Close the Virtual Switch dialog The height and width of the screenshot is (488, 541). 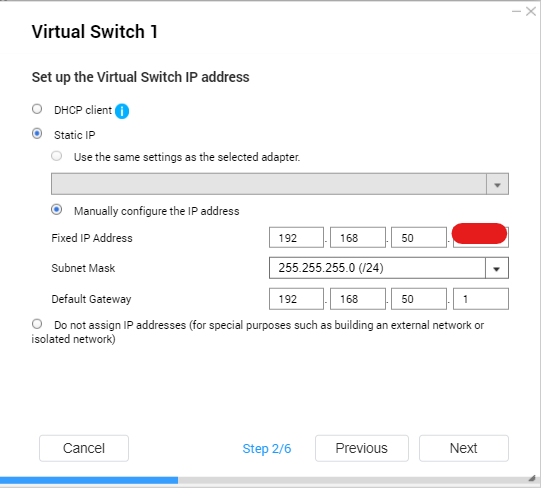(531, 12)
